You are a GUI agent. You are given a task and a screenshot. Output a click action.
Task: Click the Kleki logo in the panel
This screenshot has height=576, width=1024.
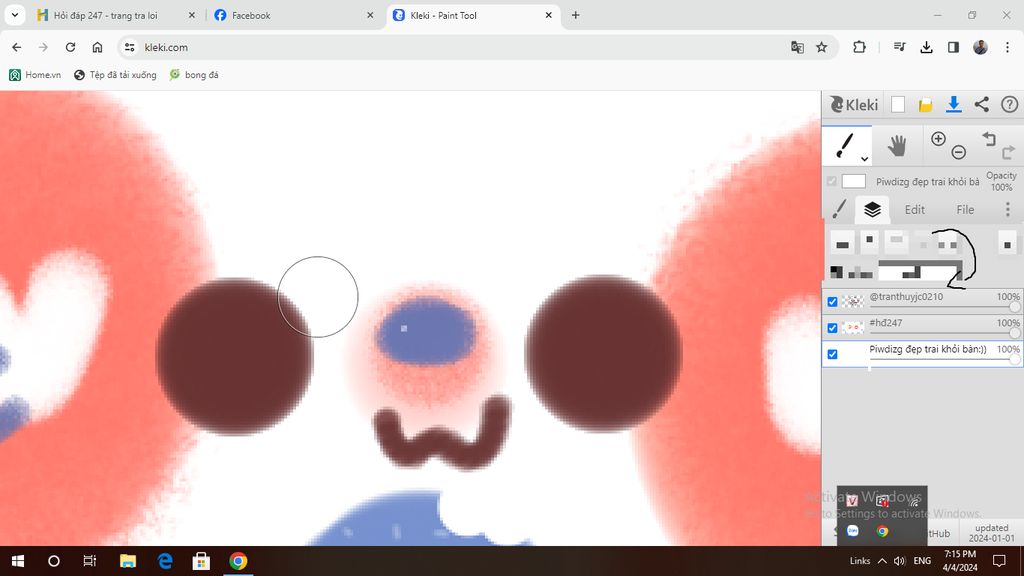tap(854, 104)
